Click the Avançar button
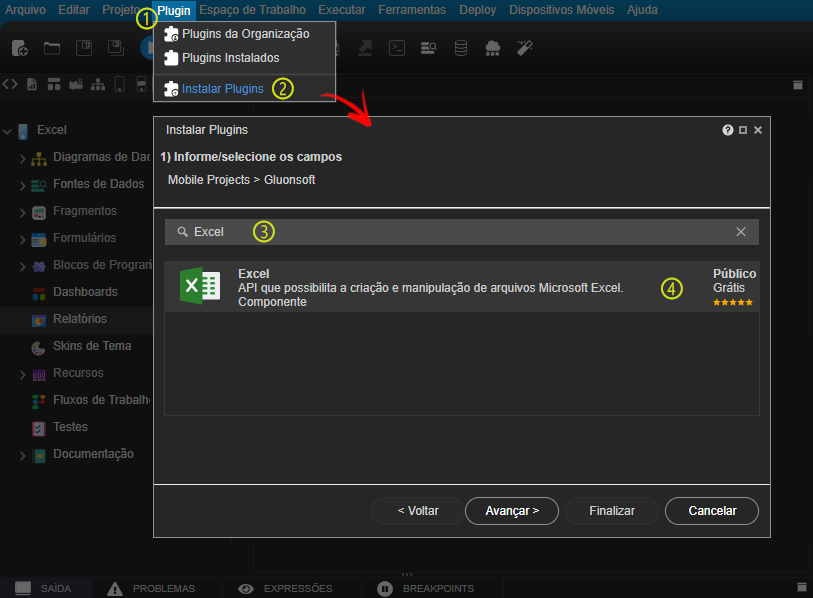The height and width of the screenshot is (598, 813). click(x=512, y=511)
